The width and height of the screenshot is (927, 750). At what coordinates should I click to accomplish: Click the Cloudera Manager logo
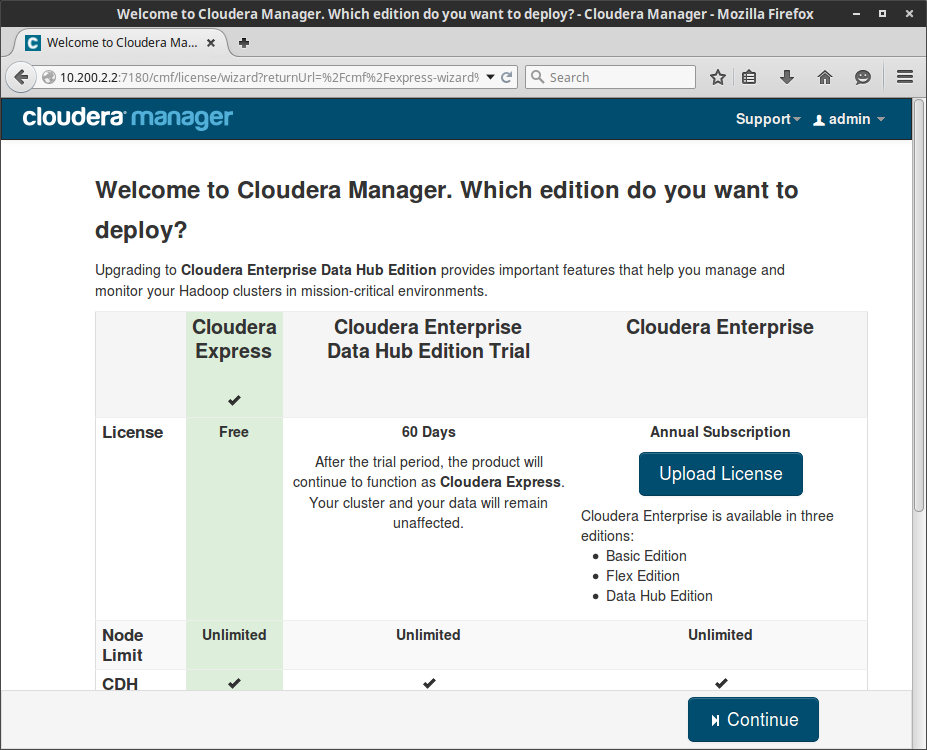point(128,118)
